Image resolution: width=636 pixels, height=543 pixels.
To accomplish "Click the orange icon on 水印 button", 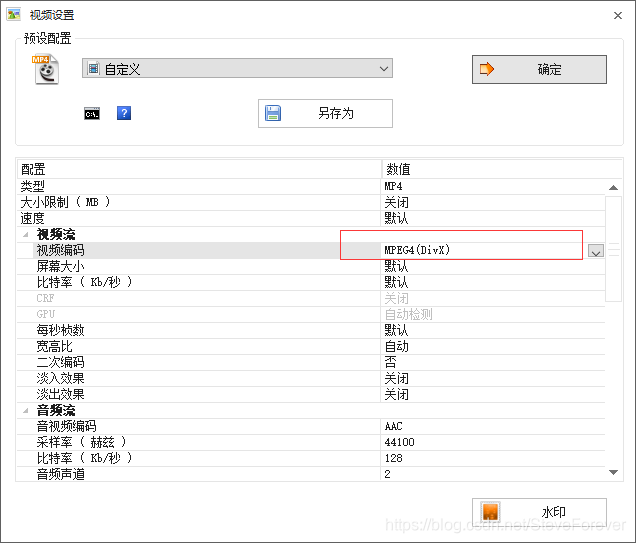I will (x=490, y=512).
